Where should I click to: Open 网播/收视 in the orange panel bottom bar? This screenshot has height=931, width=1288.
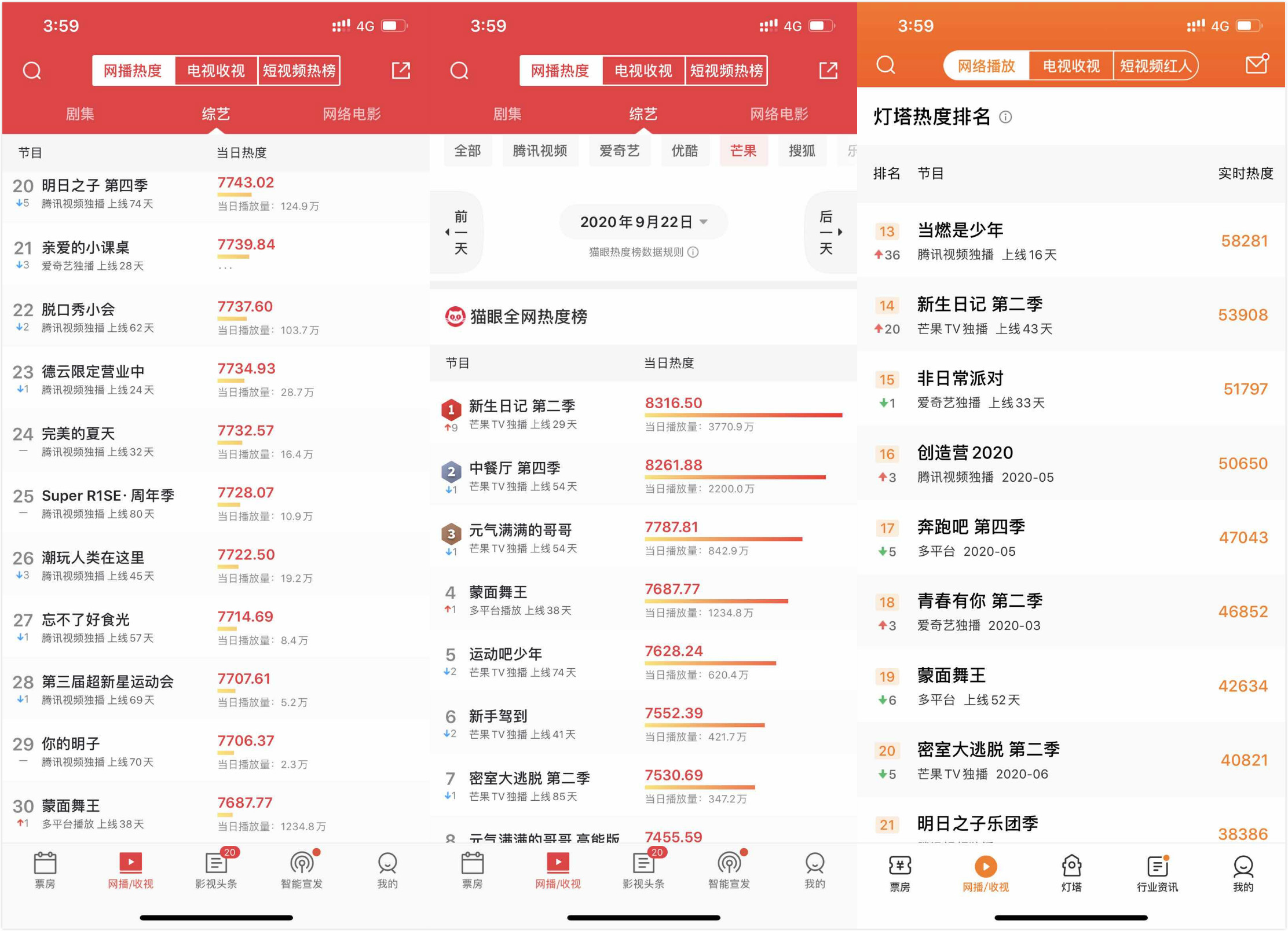click(x=986, y=873)
